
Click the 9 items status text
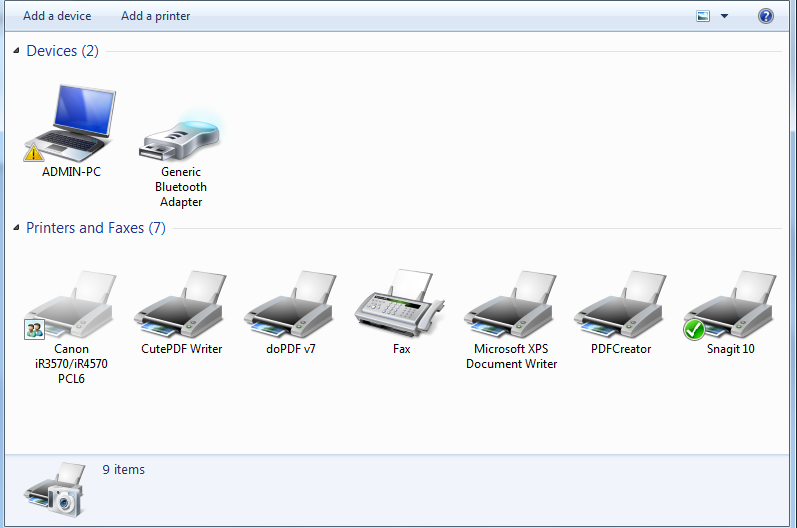point(124,469)
